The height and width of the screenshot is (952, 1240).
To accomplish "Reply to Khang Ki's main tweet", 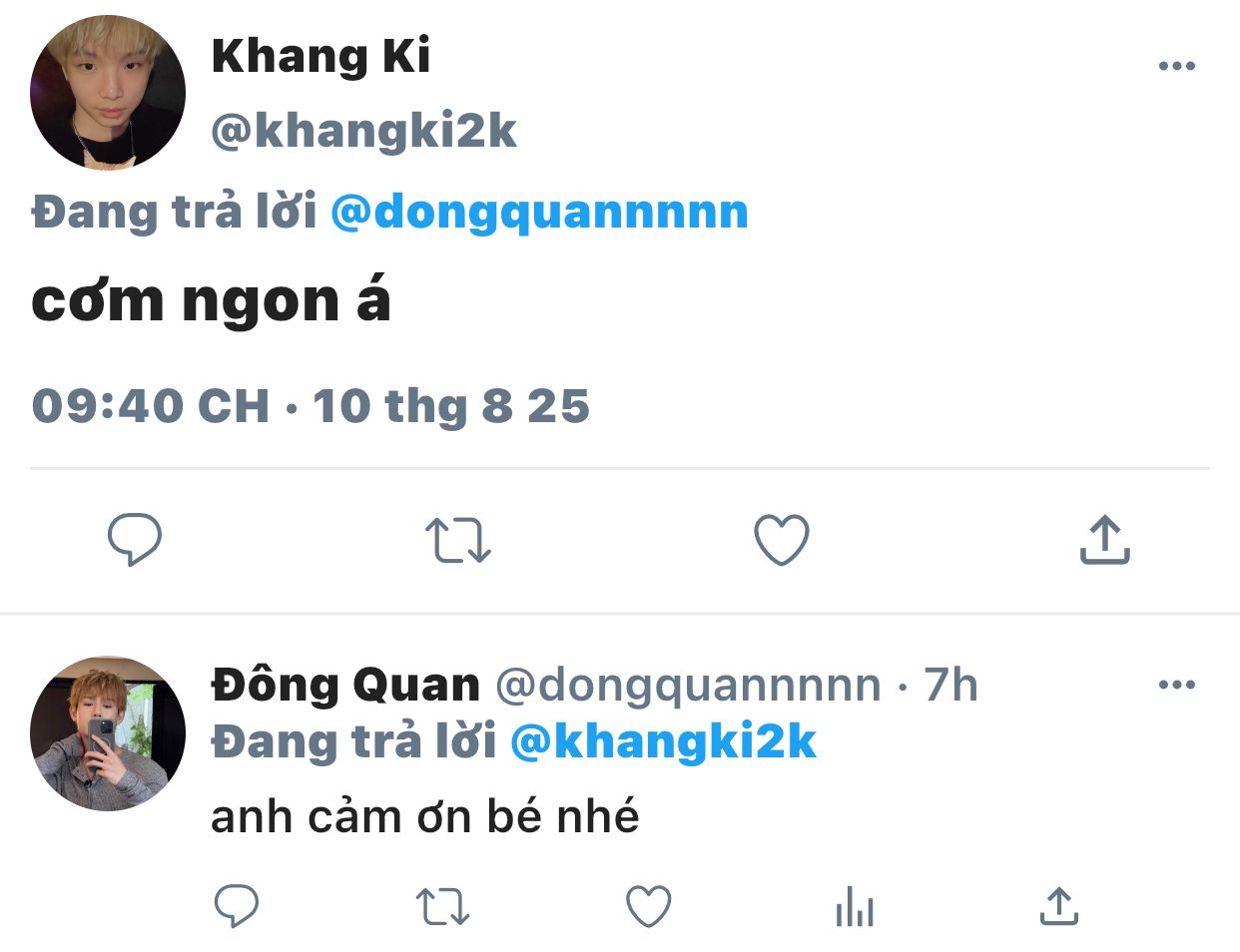I will (x=135, y=540).
